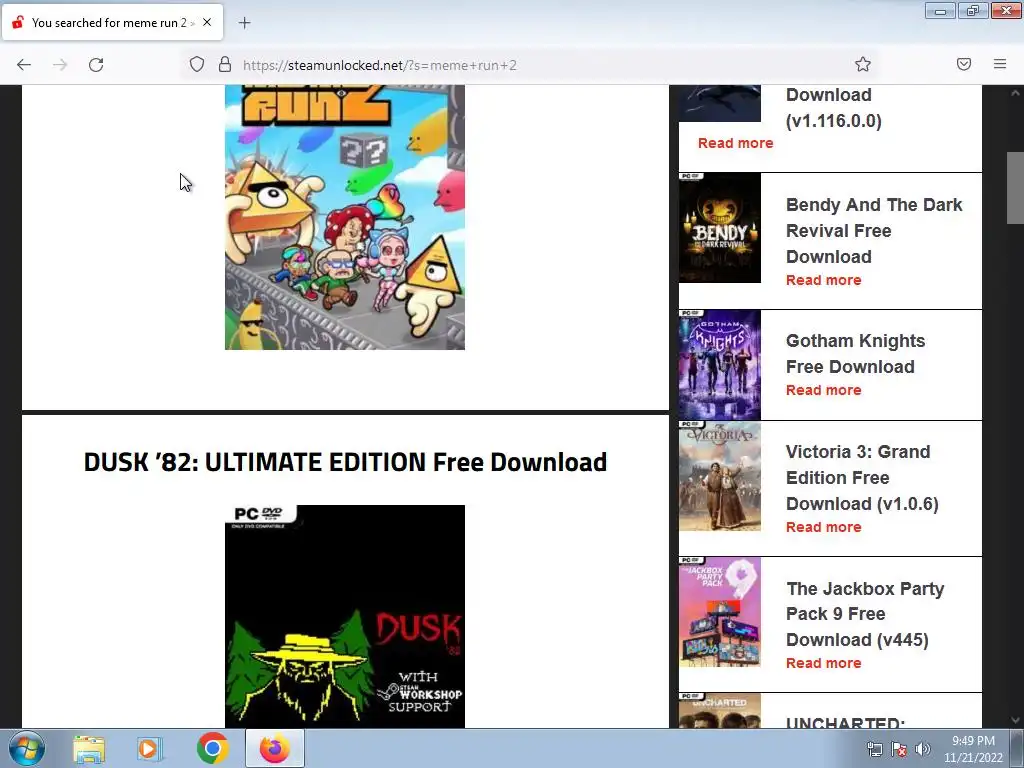Open Bendy And The Dark Revival title link

[874, 231]
